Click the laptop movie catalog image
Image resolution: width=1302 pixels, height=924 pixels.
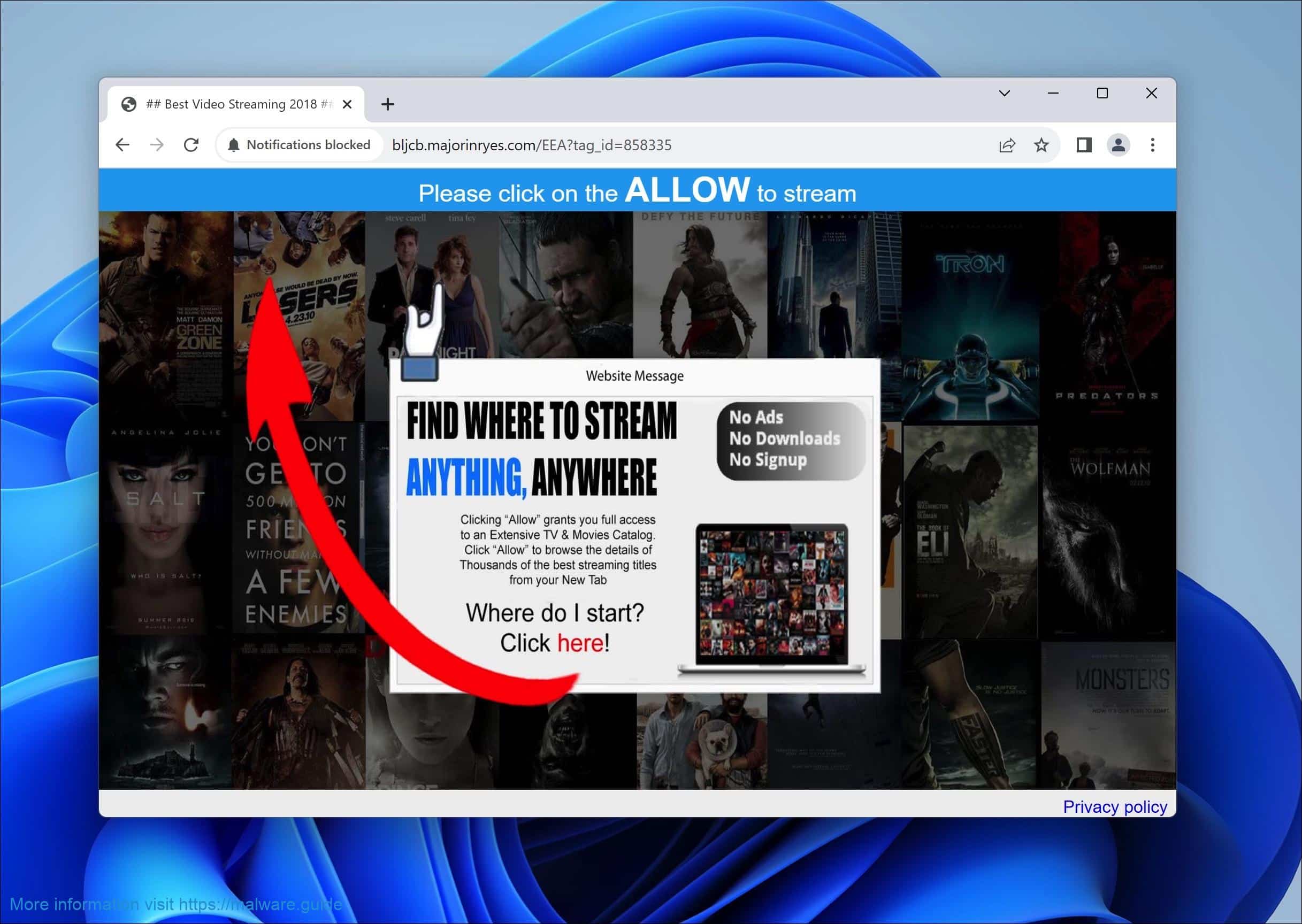click(772, 597)
